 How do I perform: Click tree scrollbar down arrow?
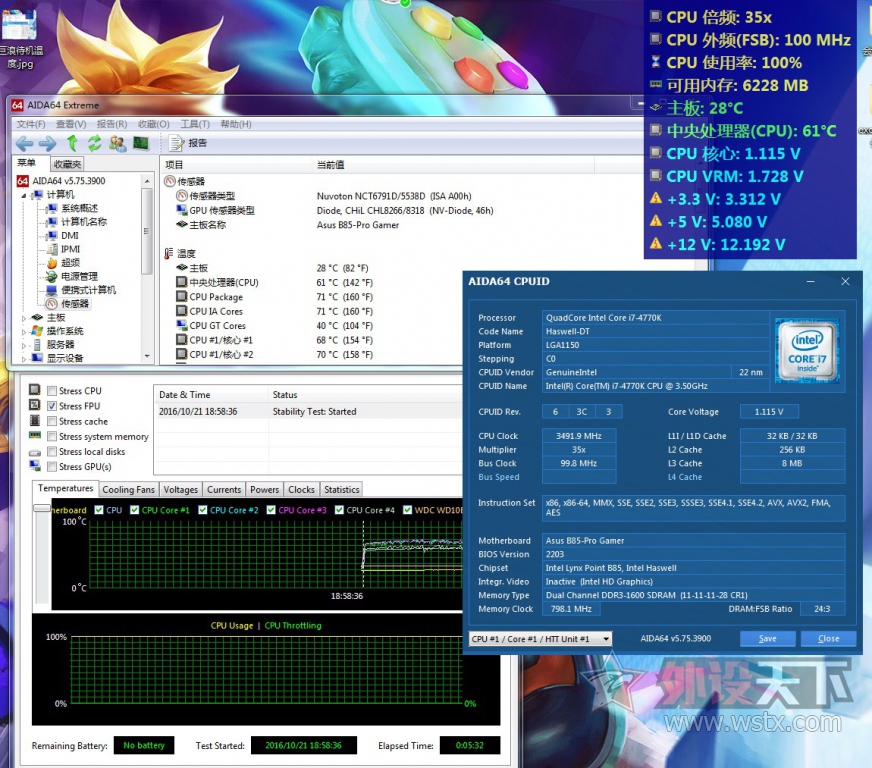(x=147, y=356)
